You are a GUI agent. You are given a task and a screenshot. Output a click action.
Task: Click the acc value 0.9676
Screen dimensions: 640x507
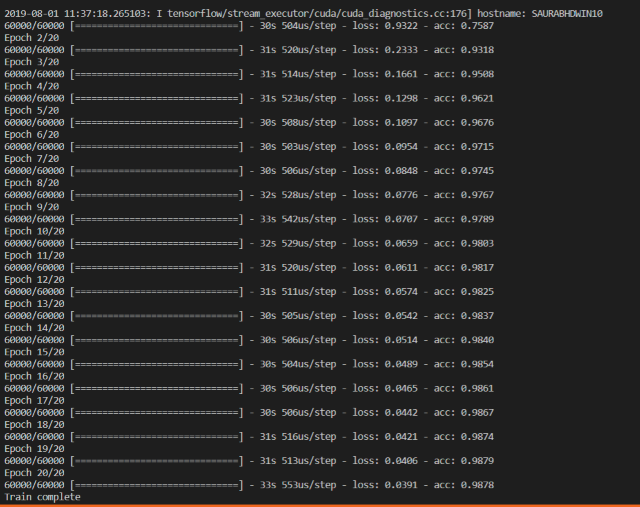coord(477,122)
